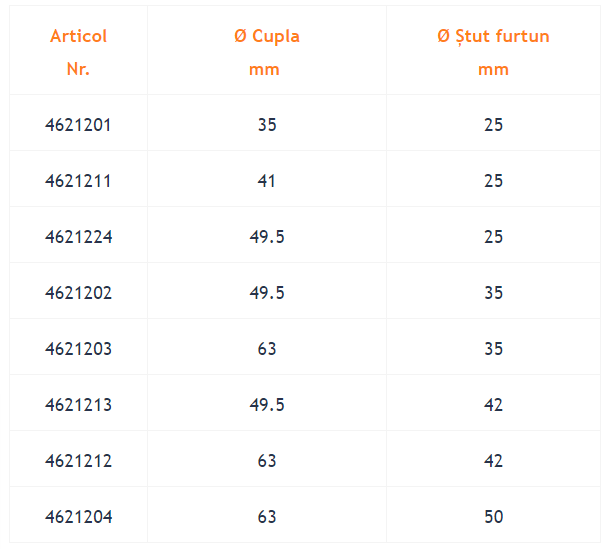
Task: Select article number 4621211
Action: click(78, 181)
